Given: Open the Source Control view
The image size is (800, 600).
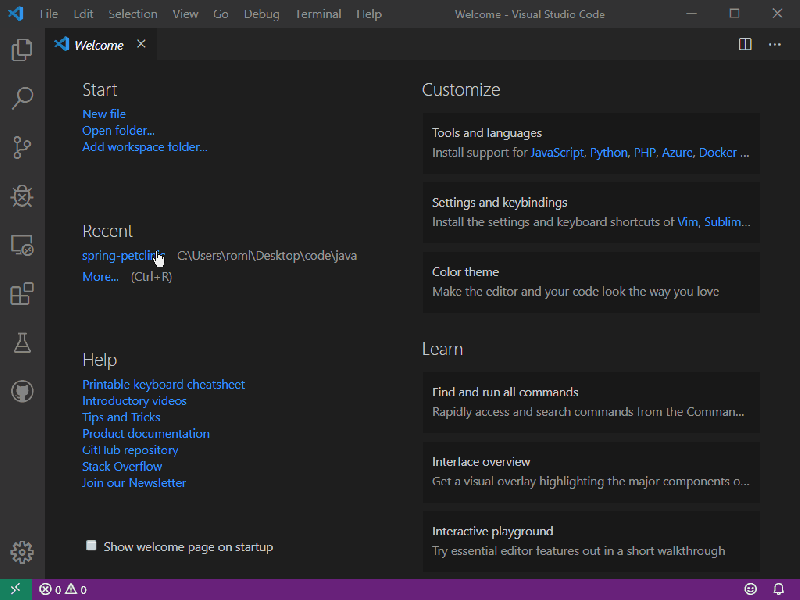Looking at the screenshot, I should tap(22, 147).
